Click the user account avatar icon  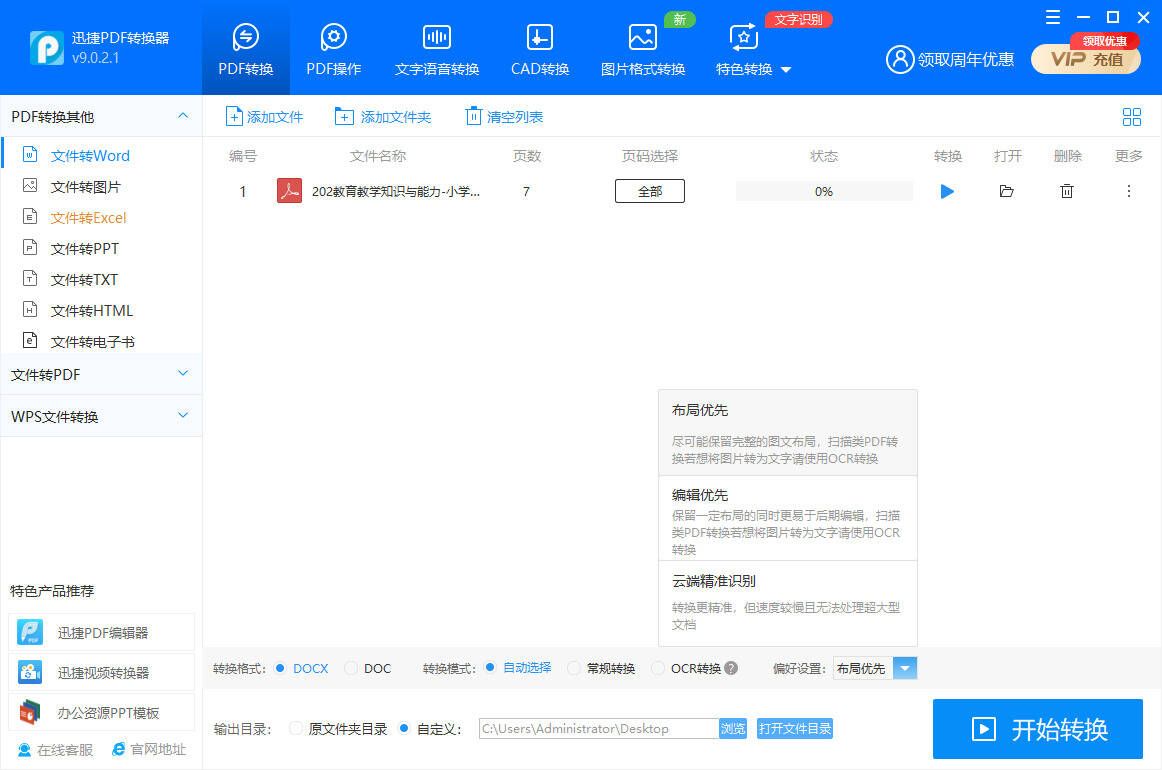(900, 59)
